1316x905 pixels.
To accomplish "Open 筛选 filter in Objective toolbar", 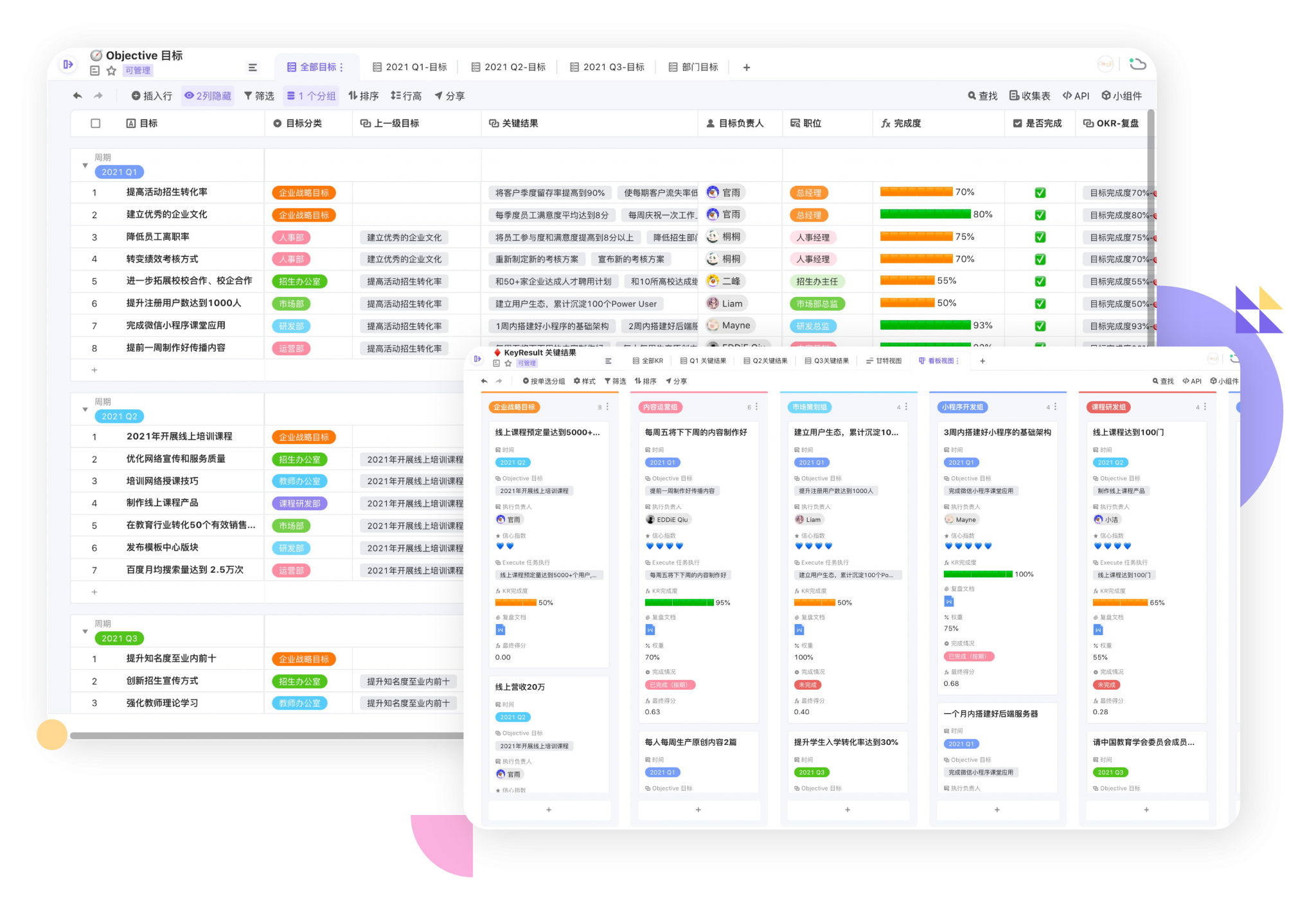I will [x=259, y=96].
